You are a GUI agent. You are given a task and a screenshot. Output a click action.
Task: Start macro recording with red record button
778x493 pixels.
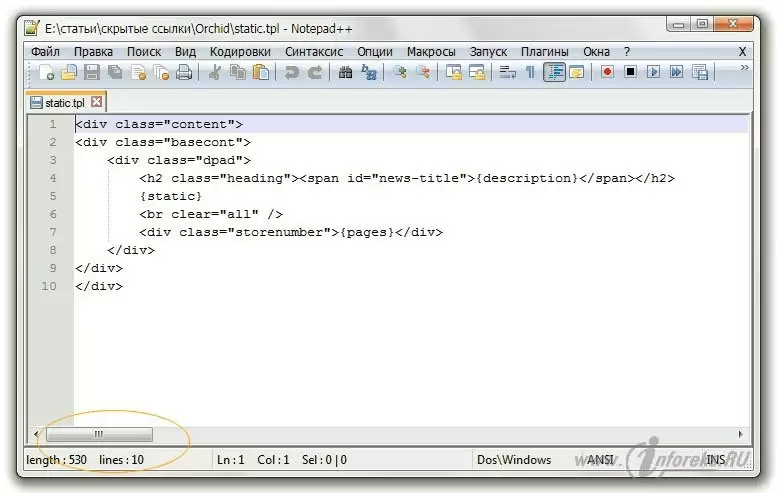[x=607, y=72]
